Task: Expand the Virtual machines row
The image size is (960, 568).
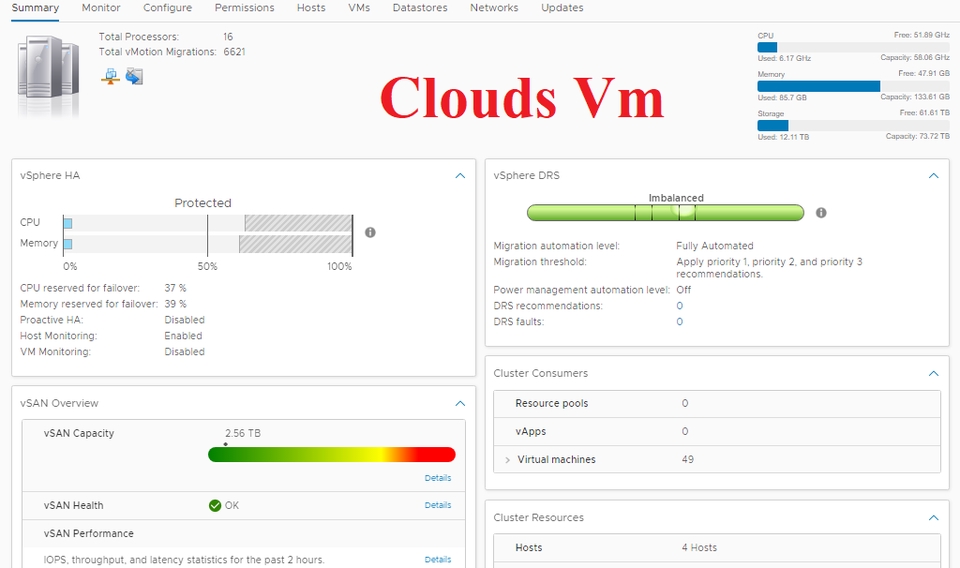Action: click(507, 460)
